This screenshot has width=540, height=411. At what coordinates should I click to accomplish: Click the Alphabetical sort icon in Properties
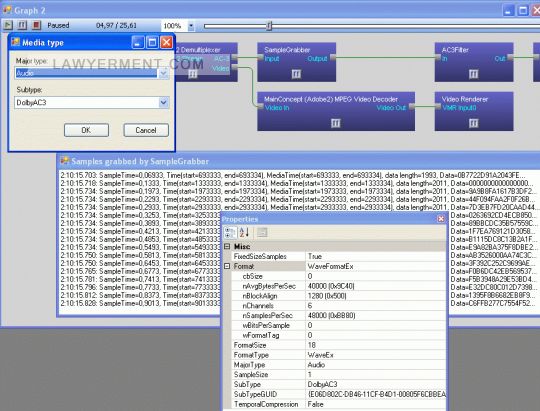point(244,233)
